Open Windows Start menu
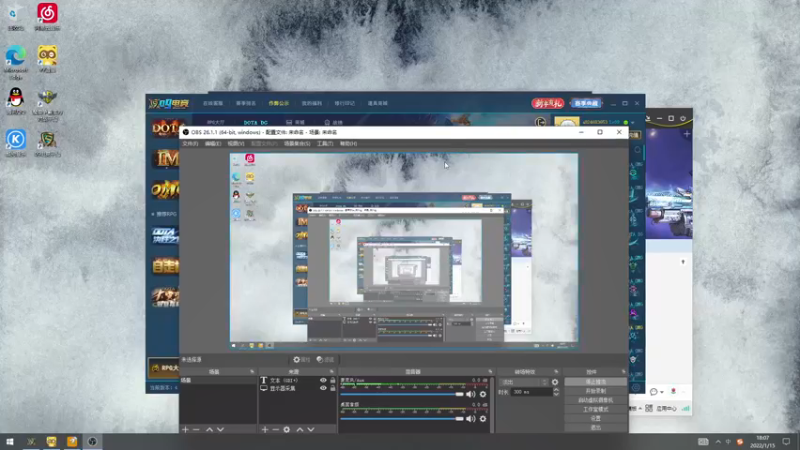Image resolution: width=800 pixels, height=450 pixels. 10,441
